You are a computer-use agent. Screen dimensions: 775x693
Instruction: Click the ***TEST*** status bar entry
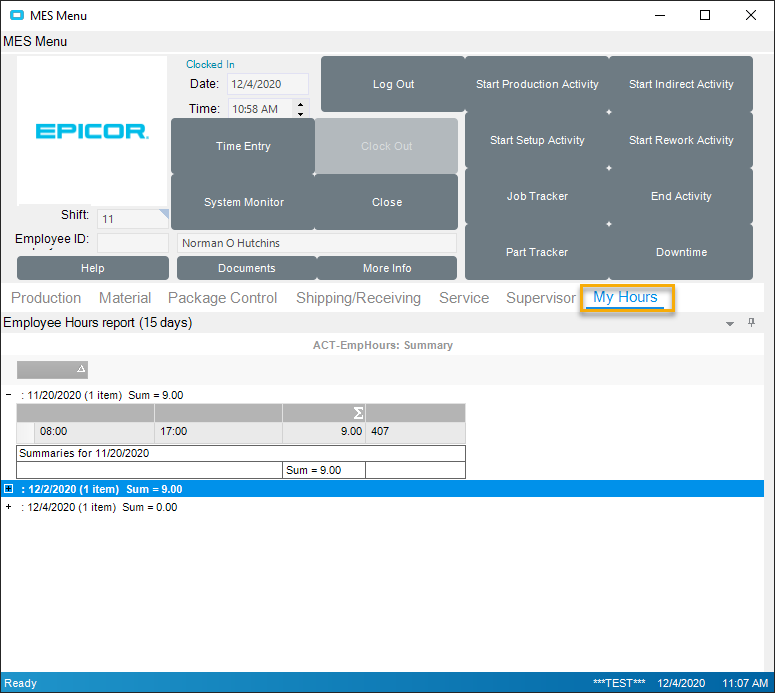(x=619, y=683)
